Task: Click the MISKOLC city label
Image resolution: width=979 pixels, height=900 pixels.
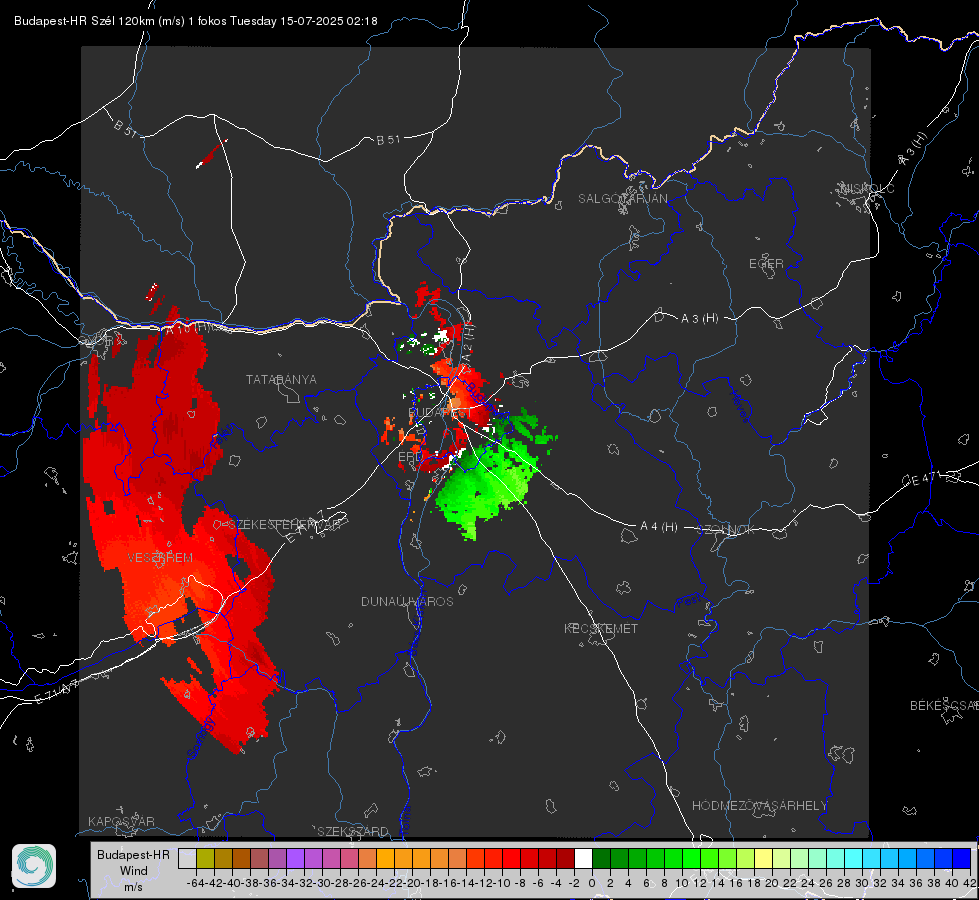Action: (867, 188)
